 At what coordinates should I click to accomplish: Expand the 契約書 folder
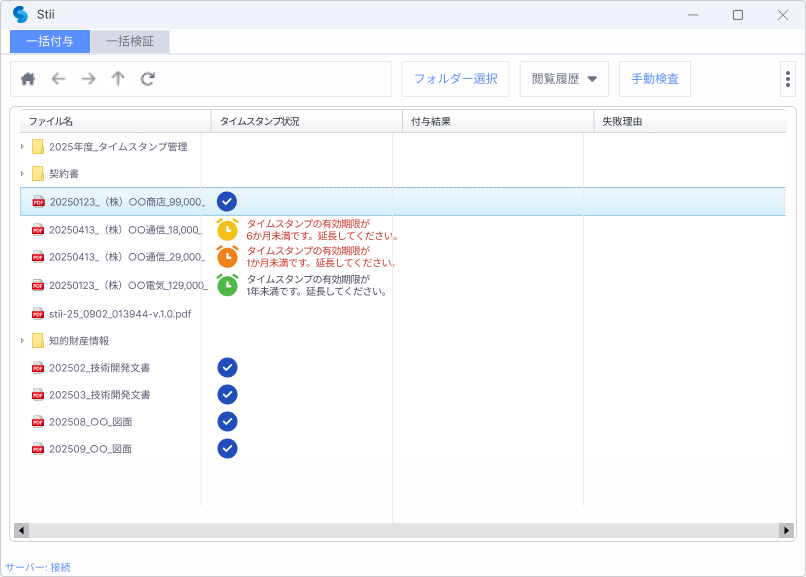pos(22,174)
